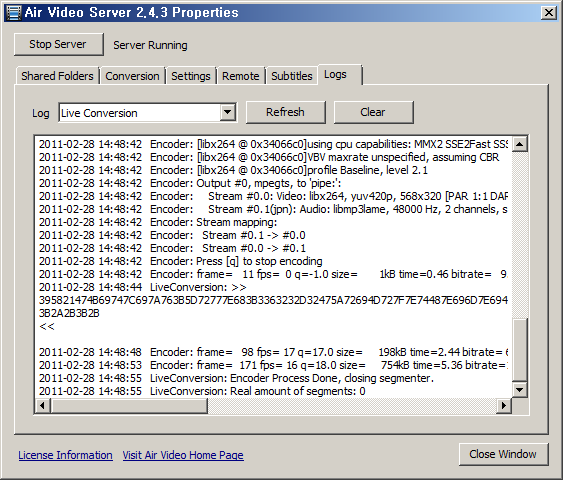Refresh the log output

(285, 112)
